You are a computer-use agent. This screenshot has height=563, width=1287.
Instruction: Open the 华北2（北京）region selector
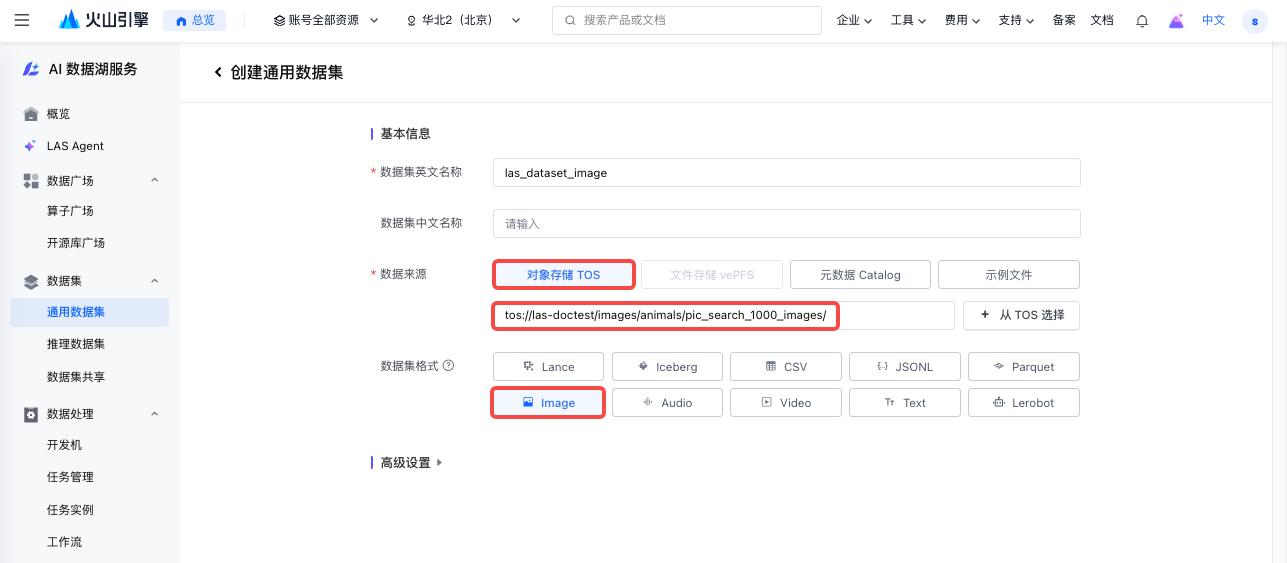point(463,20)
